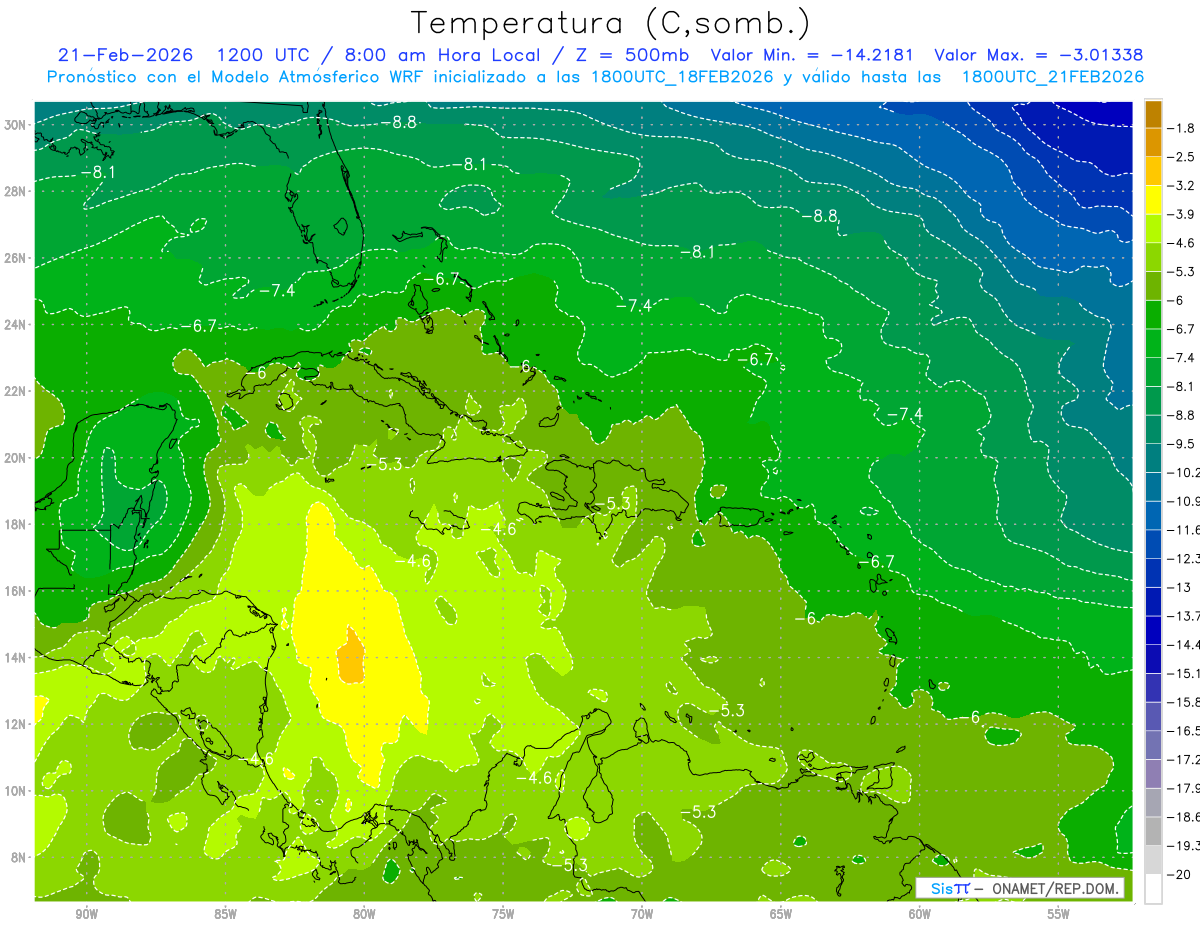Screen dimensions: 1200x927
Task: Click the "26N" latitude axis label
Action: [17, 258]
